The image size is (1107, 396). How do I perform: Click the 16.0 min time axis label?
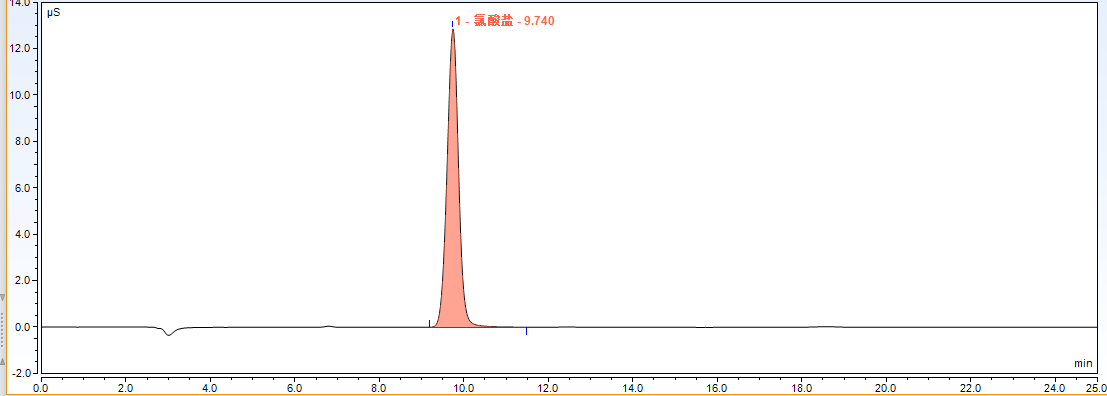coord(717,388)
